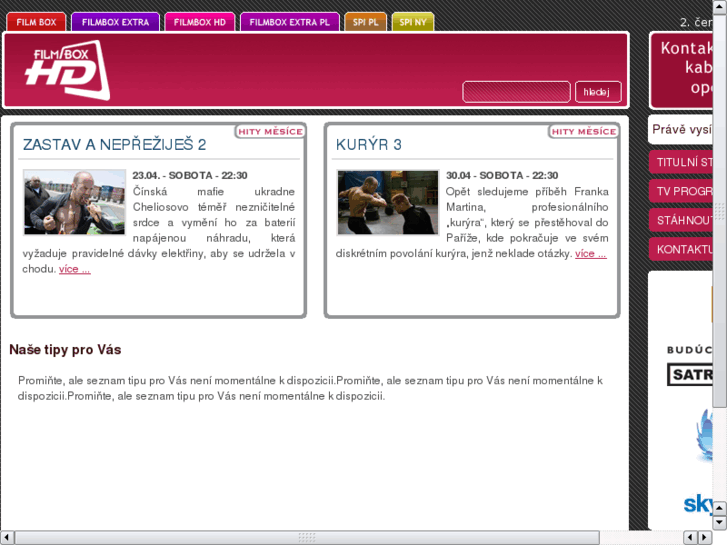Open více link under Kurýr 3

click(590, 254)
